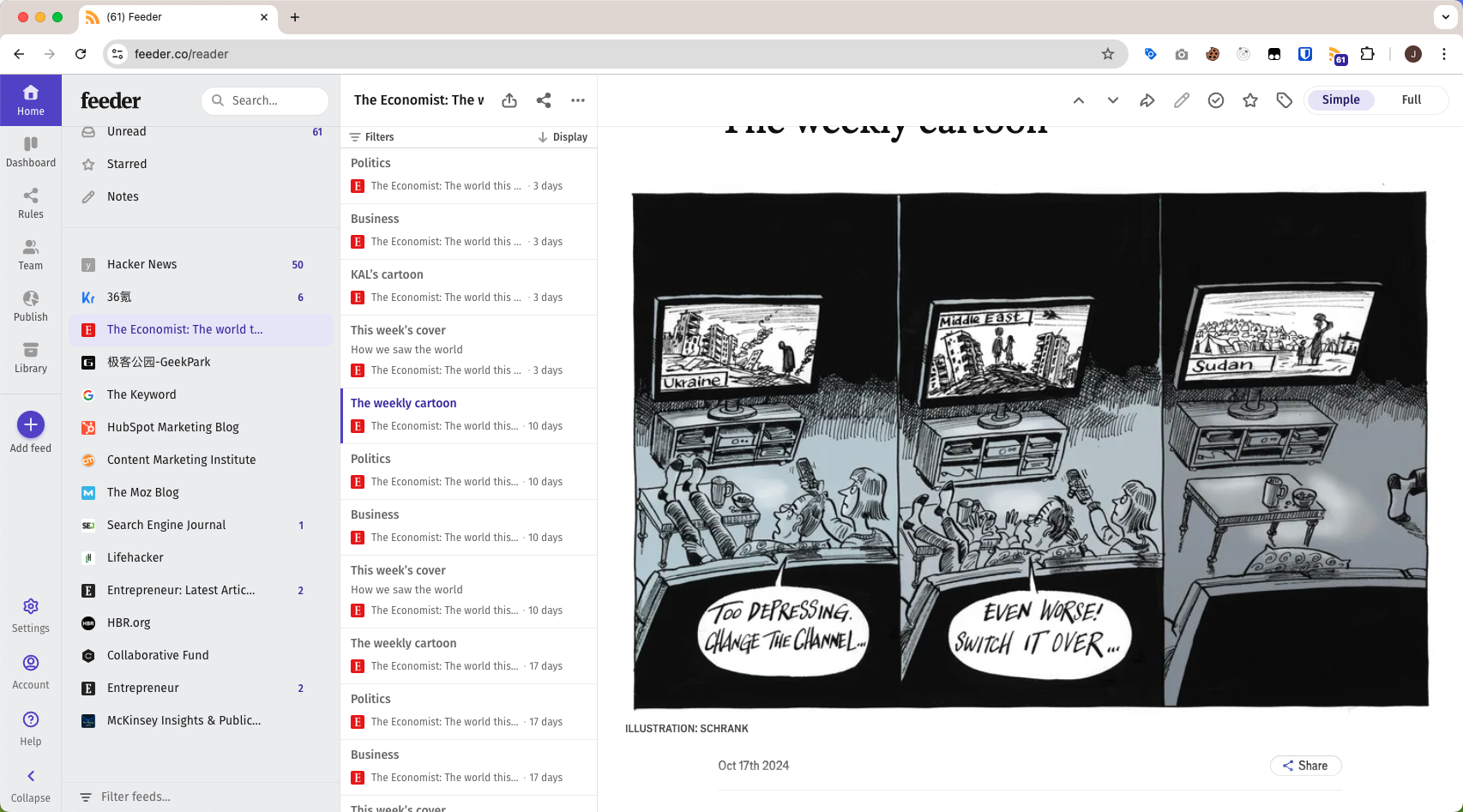Click the Share button below the cartoon
Viewport: 1463px width, 812px height.
point(1305,766)
